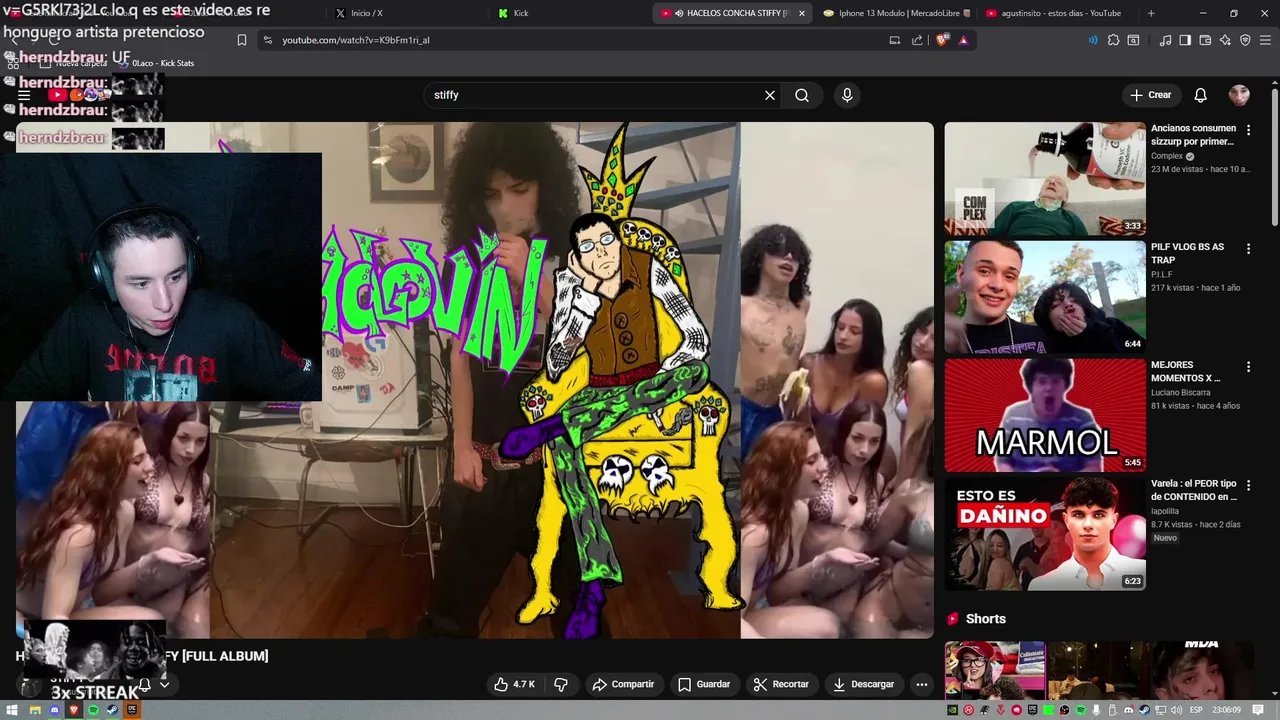Install page as app icon in address bar

pos(895,40)
